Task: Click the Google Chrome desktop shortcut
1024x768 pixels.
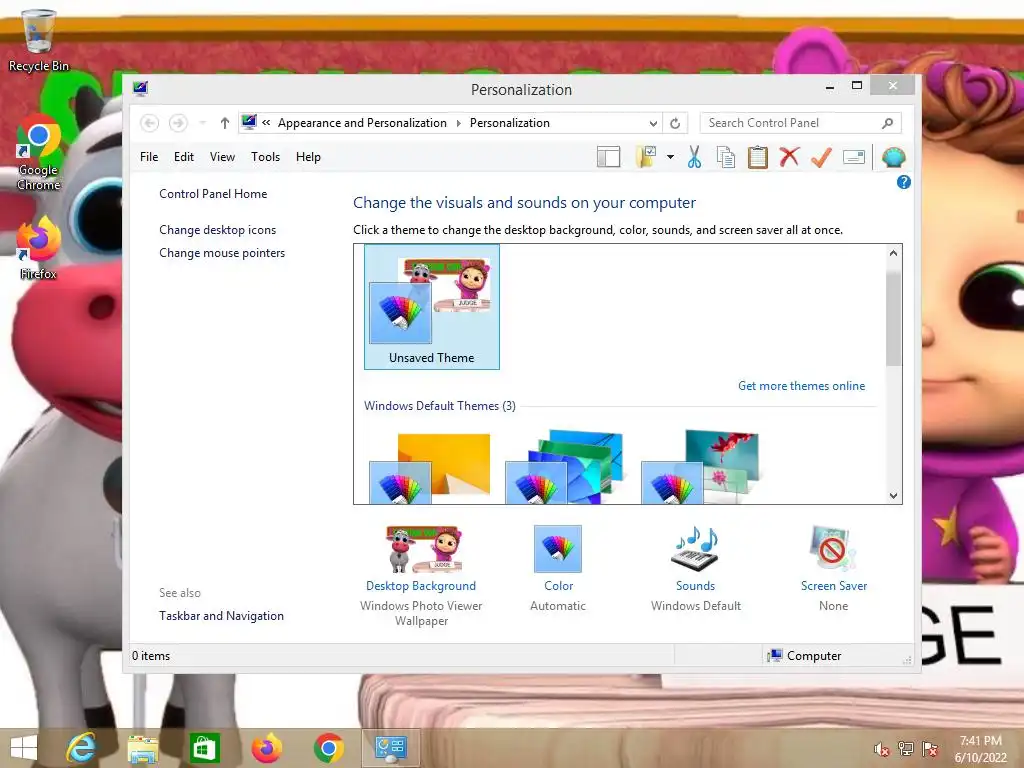Action: 39,153
